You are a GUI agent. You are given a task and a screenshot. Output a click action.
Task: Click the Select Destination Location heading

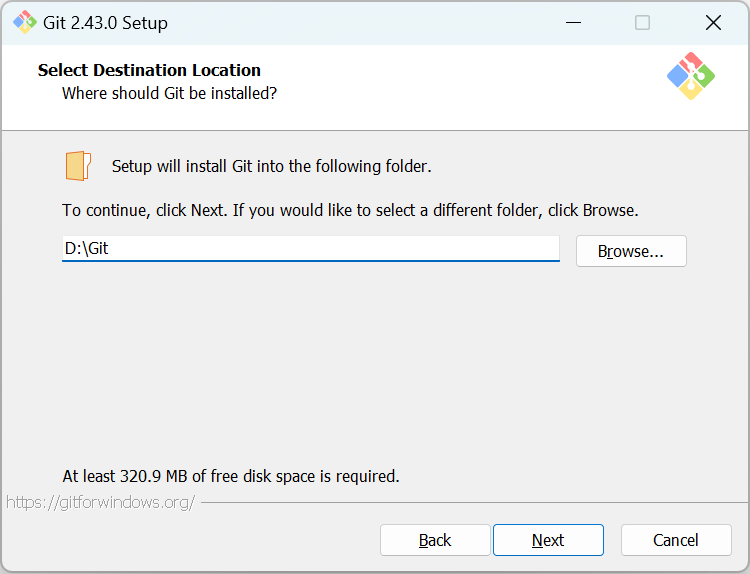point(149,70)
